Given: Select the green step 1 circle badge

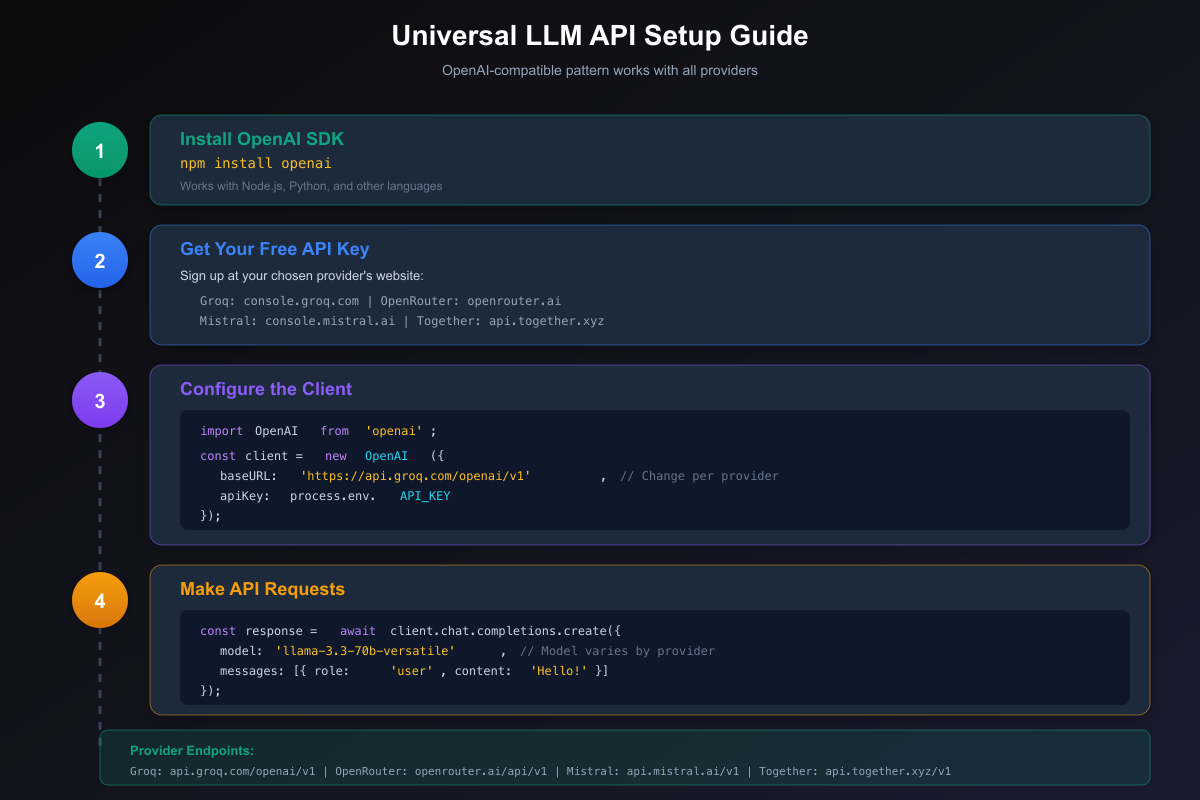Looking at the screenshot, I should tap(99, 149).
